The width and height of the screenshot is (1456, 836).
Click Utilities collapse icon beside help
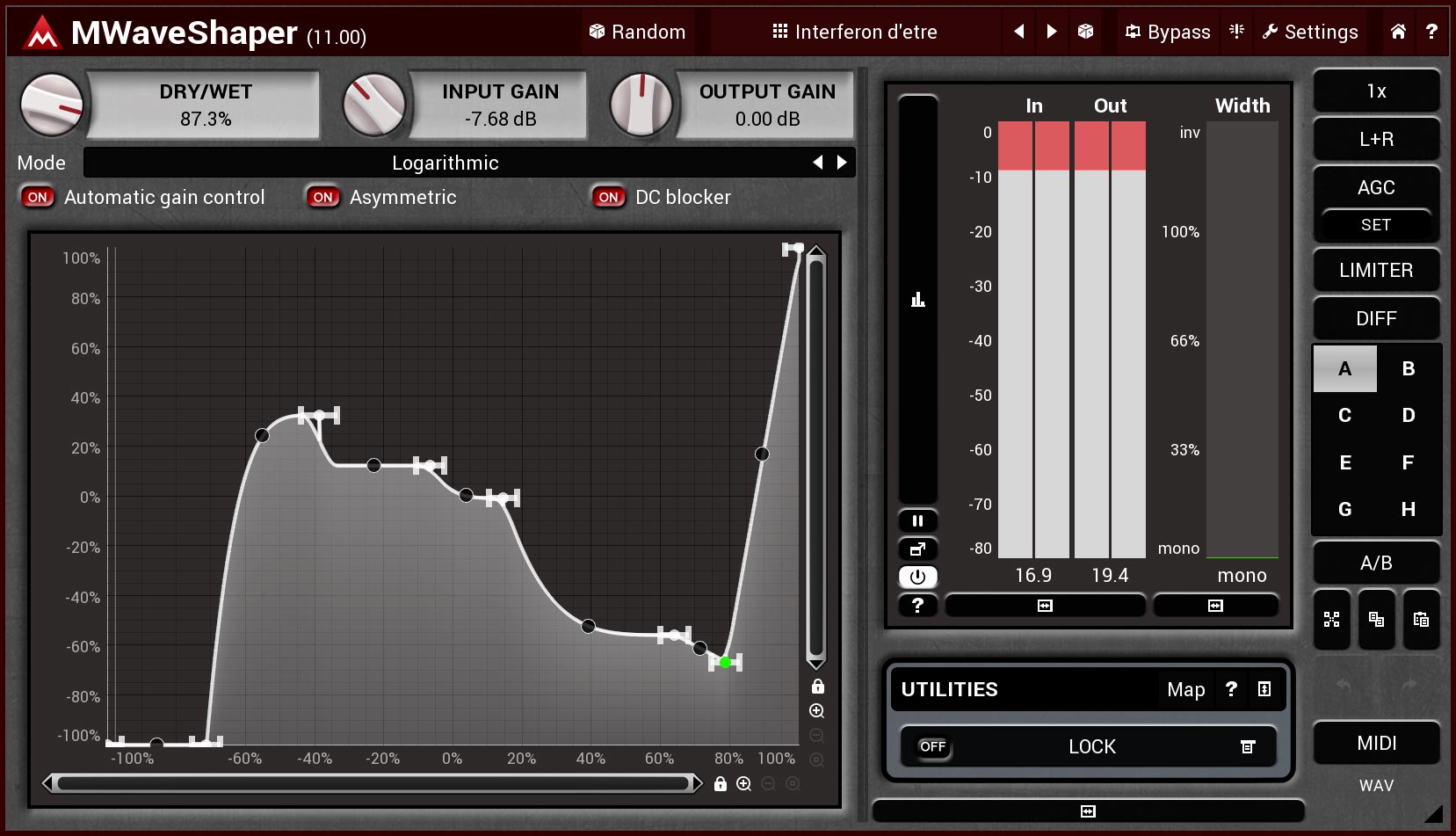pyautogui.click(x=1264, y=689)
